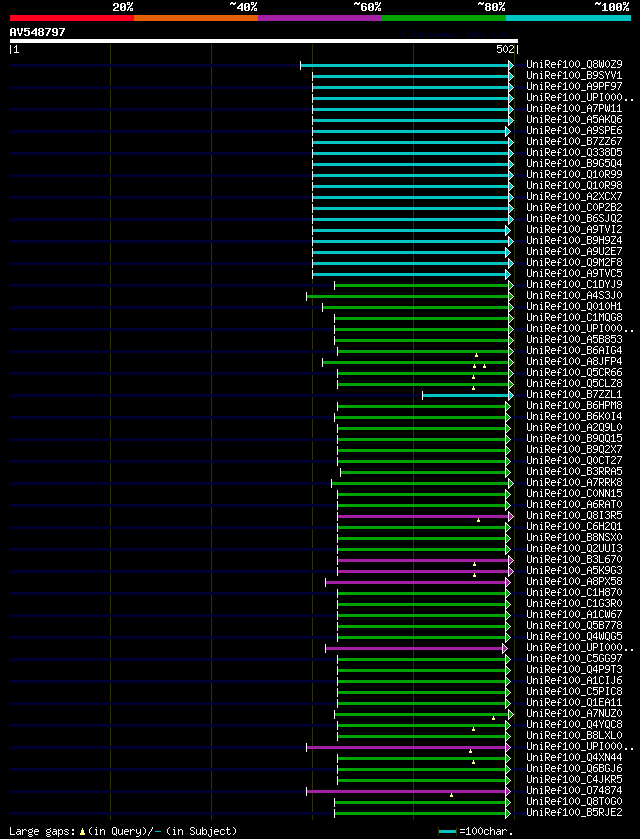Open hit UniRef100_A9SPE6
This screenshot has width=640, height=839.
coord(574,131)
